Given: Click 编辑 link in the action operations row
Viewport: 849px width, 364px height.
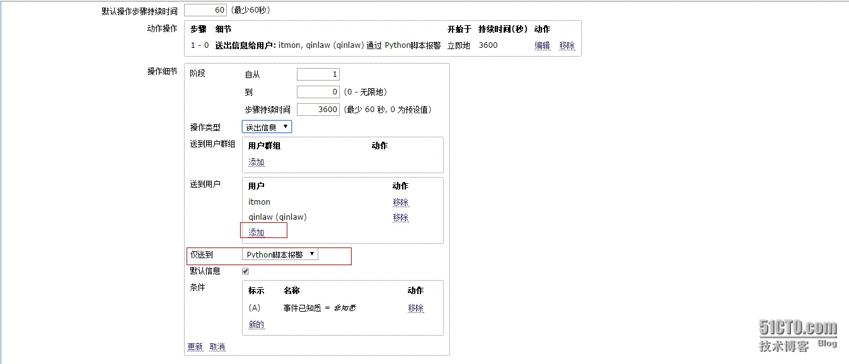Looking at the screenshot, I should [542, 46].
